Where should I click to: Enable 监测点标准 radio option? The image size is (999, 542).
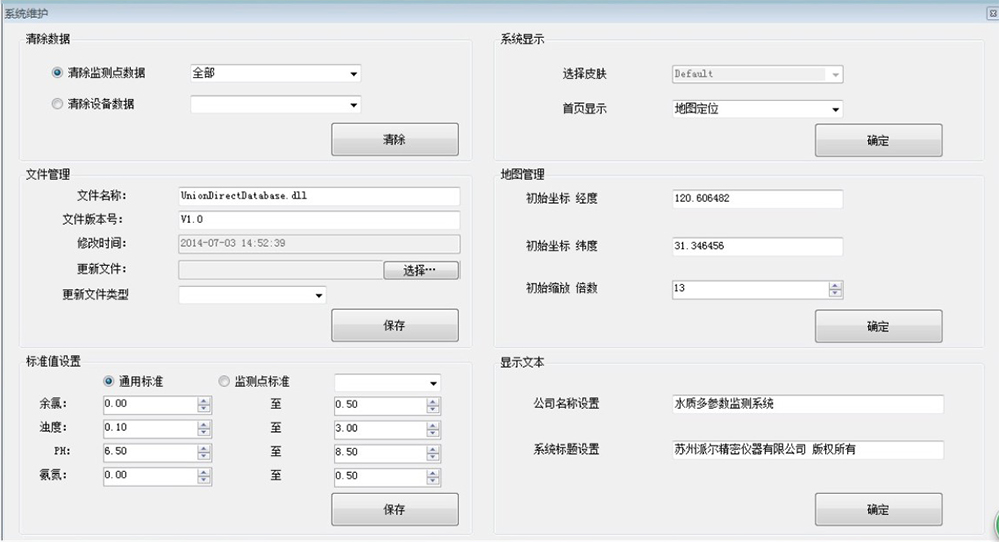224,382
